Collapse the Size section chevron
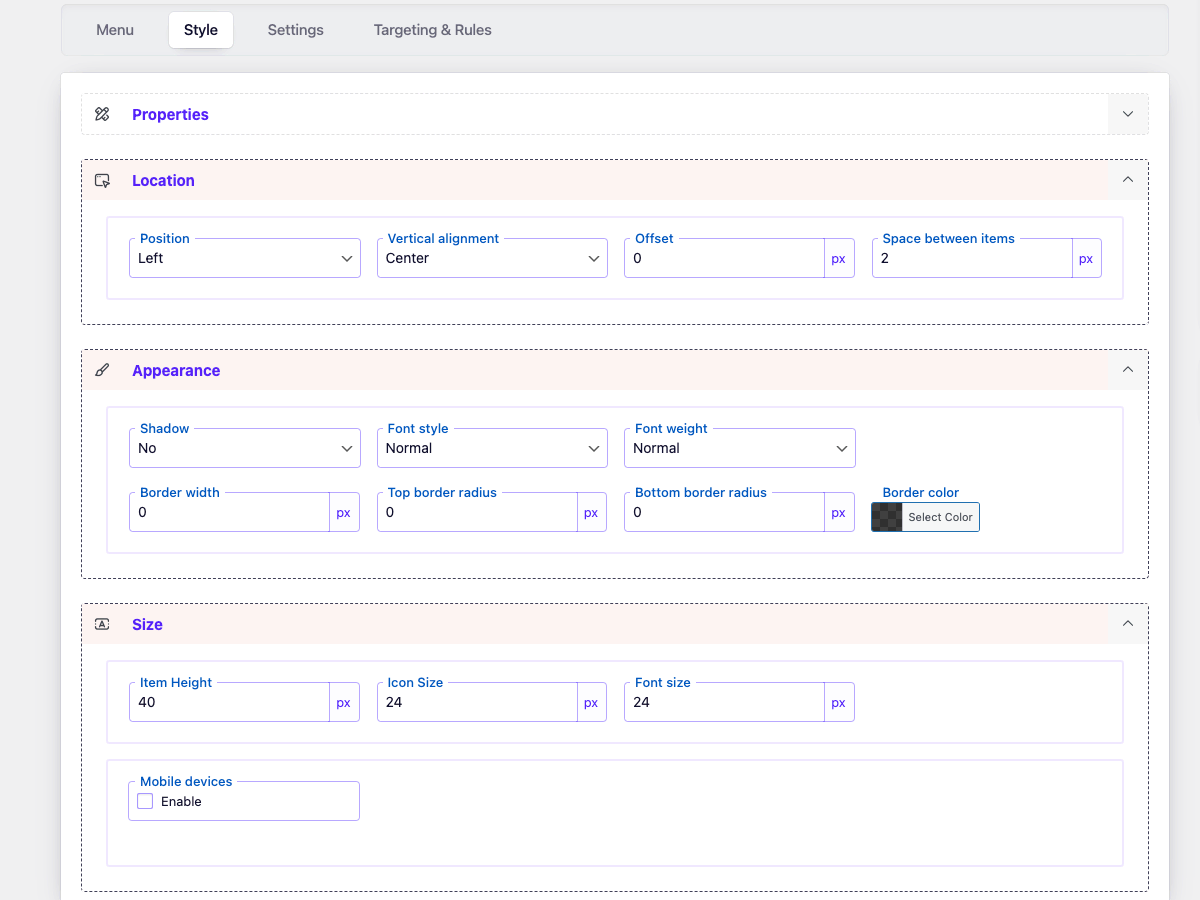The image size is (1200, 900). tap(1128, 624)
